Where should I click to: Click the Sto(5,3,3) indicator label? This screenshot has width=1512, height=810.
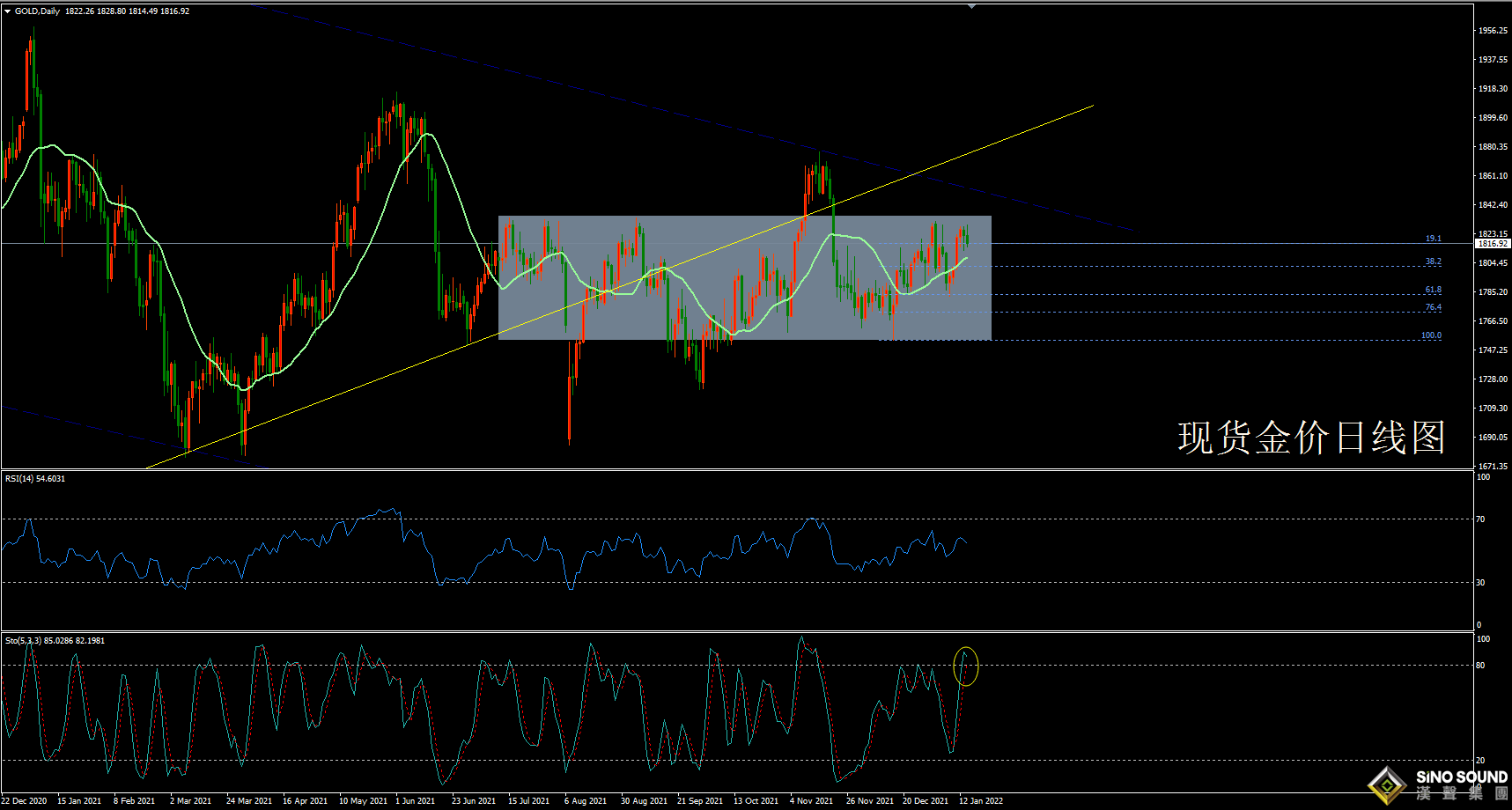(x=55, y=641)
